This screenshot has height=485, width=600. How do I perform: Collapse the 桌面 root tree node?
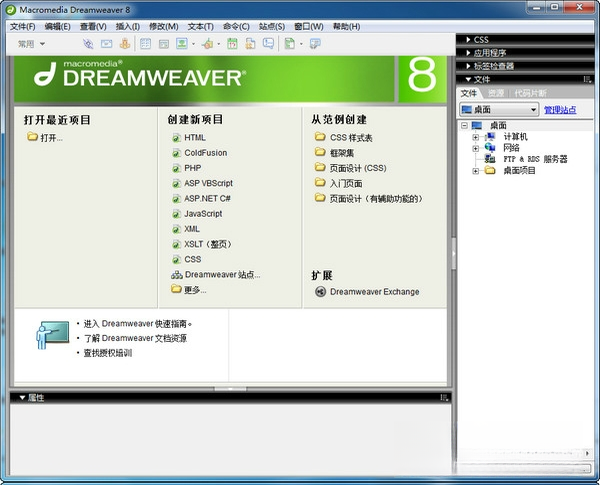[x=464, y=125]
